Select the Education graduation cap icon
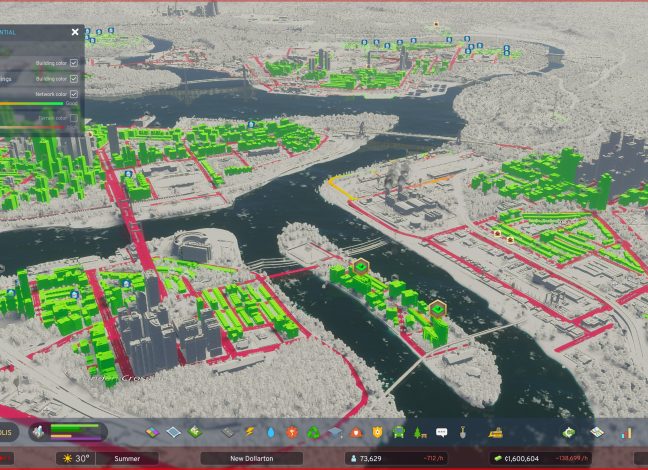Viewport: 648px width, 470px height. pyautogui.click(x=335, y=432)
